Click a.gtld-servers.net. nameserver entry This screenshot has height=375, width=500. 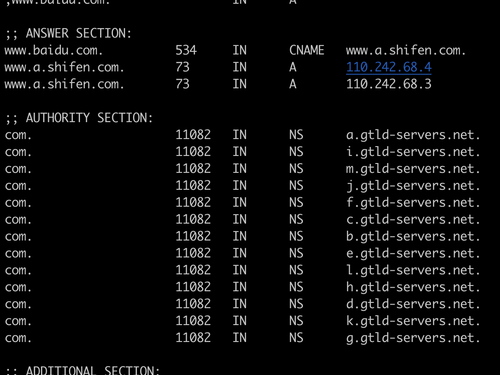[413, 135]
